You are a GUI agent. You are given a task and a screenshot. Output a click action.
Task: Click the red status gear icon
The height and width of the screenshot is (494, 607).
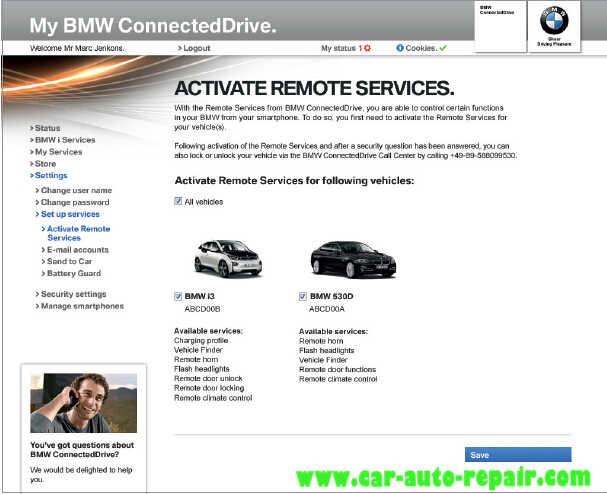(367, 48)
